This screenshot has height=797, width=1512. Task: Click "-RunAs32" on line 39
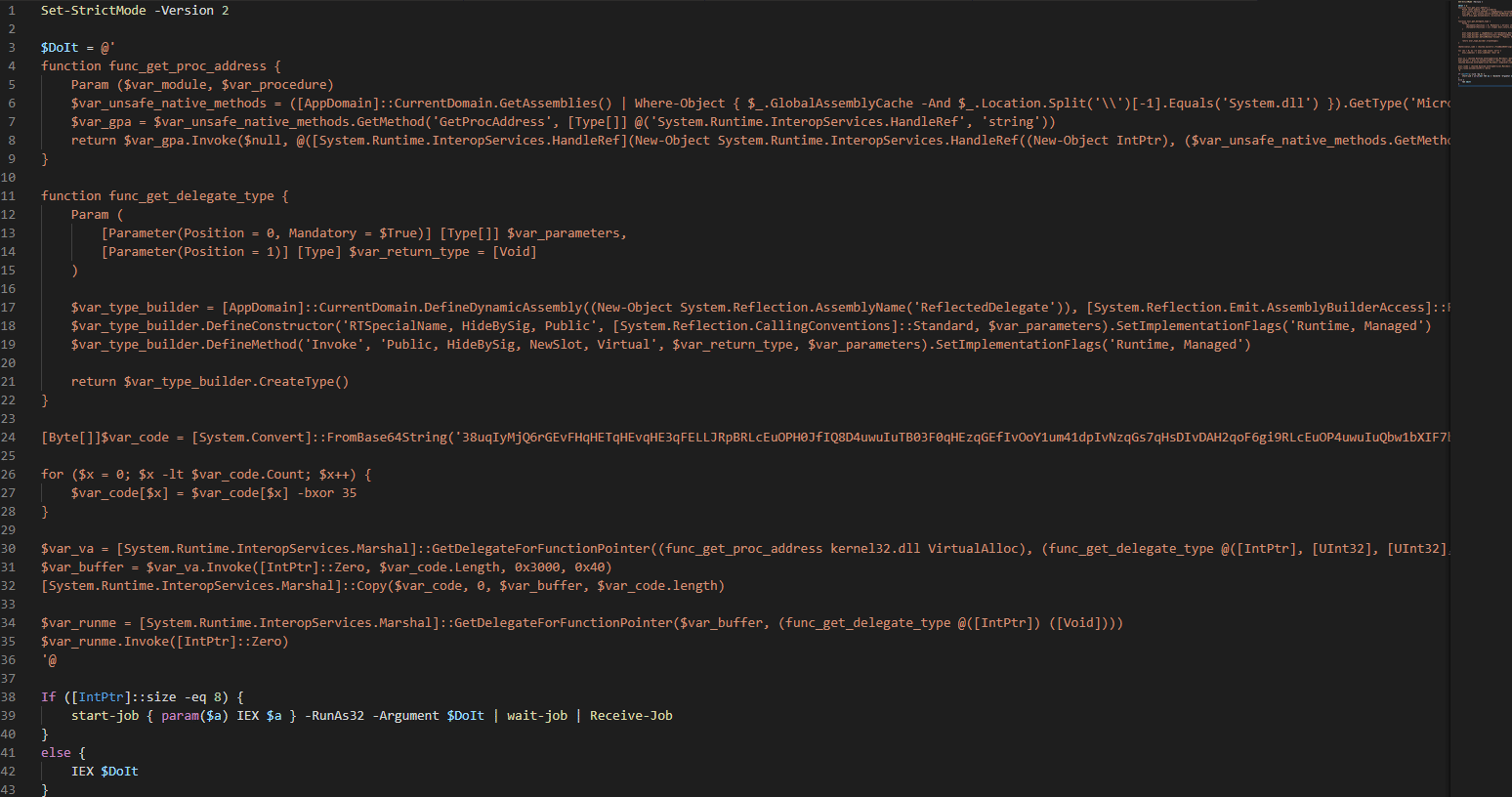click(334, 716)
